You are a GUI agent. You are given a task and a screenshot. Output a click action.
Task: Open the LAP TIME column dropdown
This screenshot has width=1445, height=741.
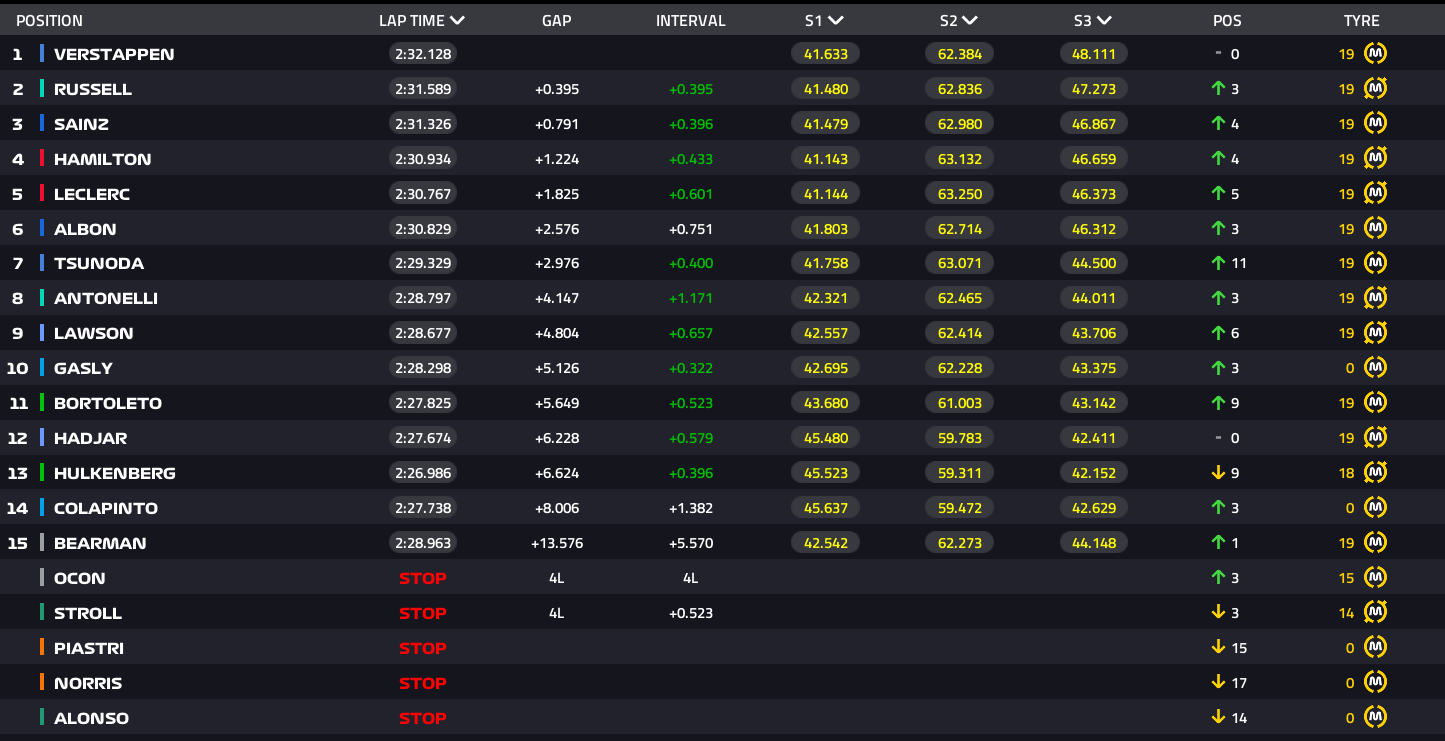[457, 20]
